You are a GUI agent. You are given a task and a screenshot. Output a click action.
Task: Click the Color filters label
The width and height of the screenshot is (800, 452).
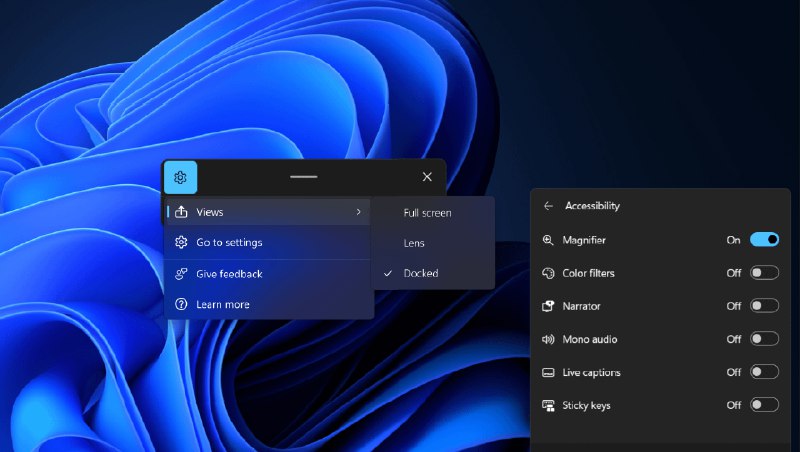pyautogui.click(x=588, y=273)
